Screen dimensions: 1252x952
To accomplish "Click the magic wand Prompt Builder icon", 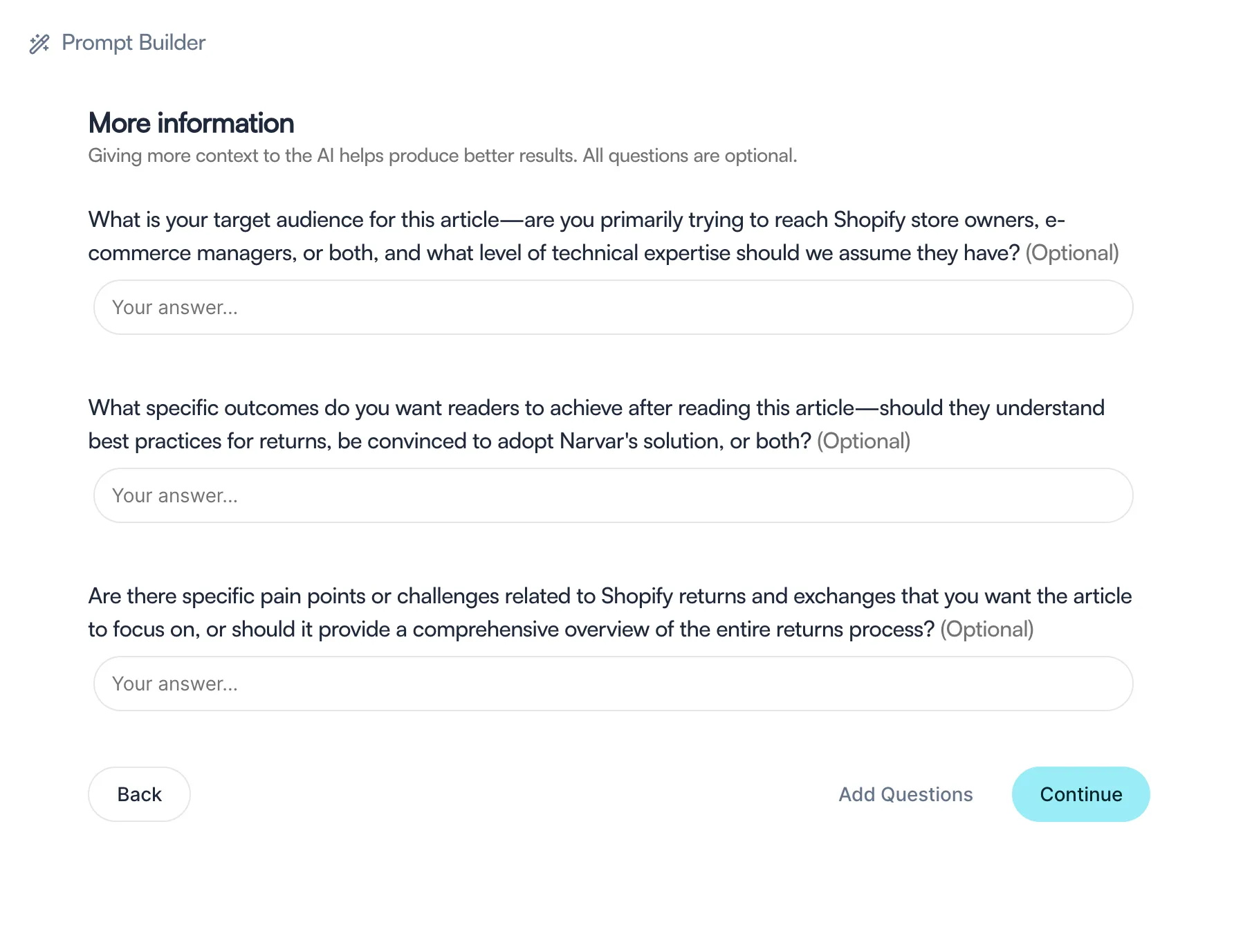I will (39, 44).
